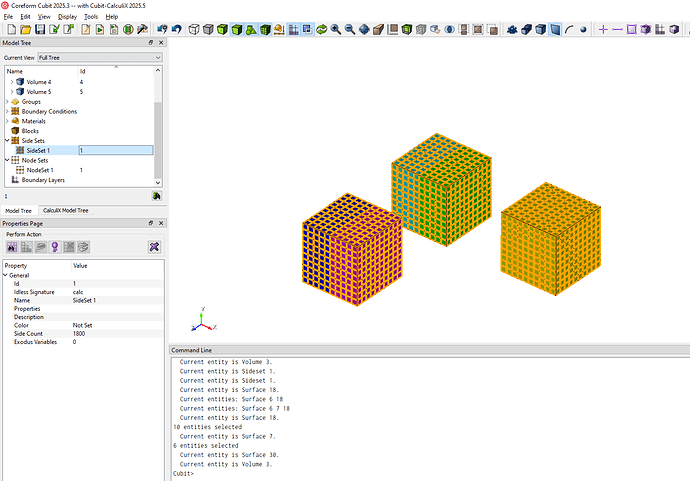Image resolution: width=690 pixels, height=481 pixels.
Task: Click the hammer options icon
Action: (142, 29)
